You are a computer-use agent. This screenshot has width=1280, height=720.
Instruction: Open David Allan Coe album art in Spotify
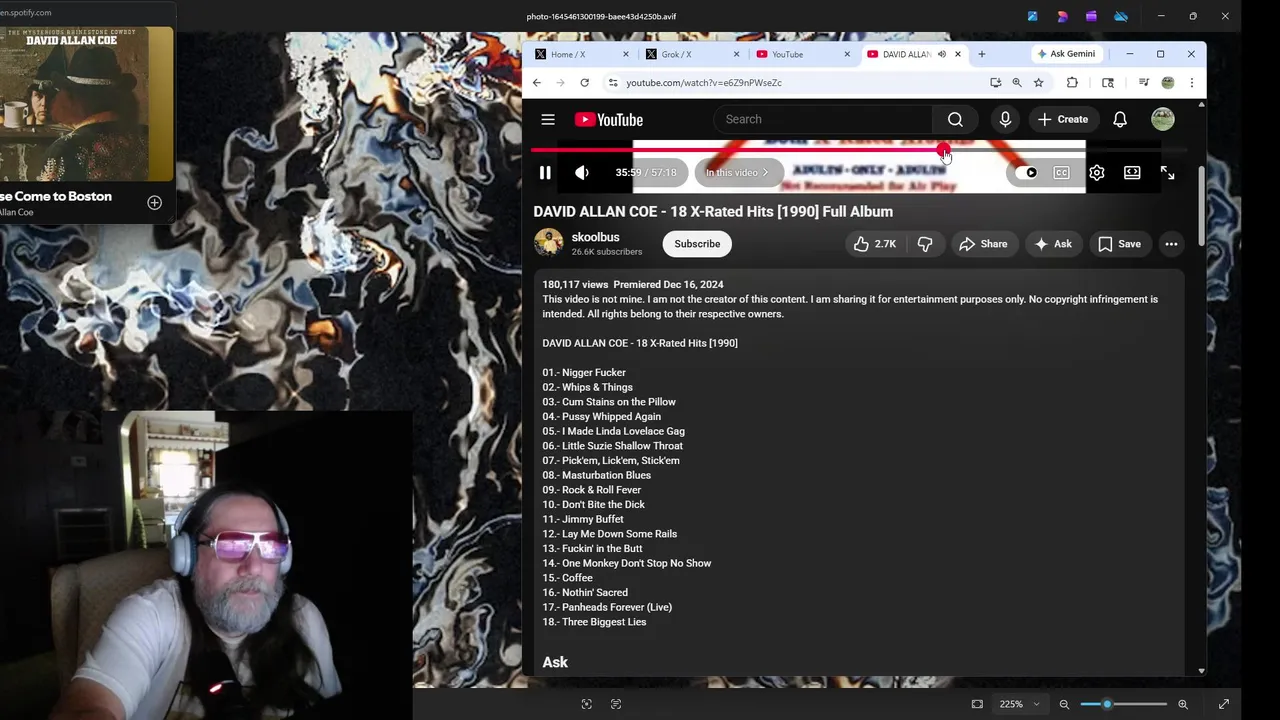(x=86, y=103)
